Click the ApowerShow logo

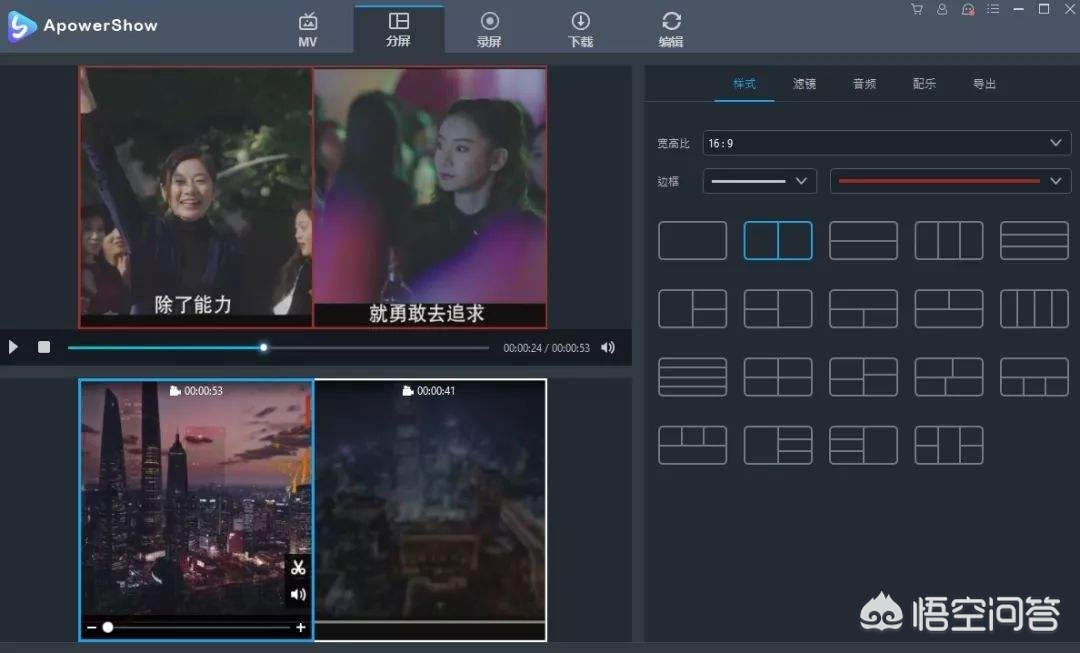(x=83, y=26)
